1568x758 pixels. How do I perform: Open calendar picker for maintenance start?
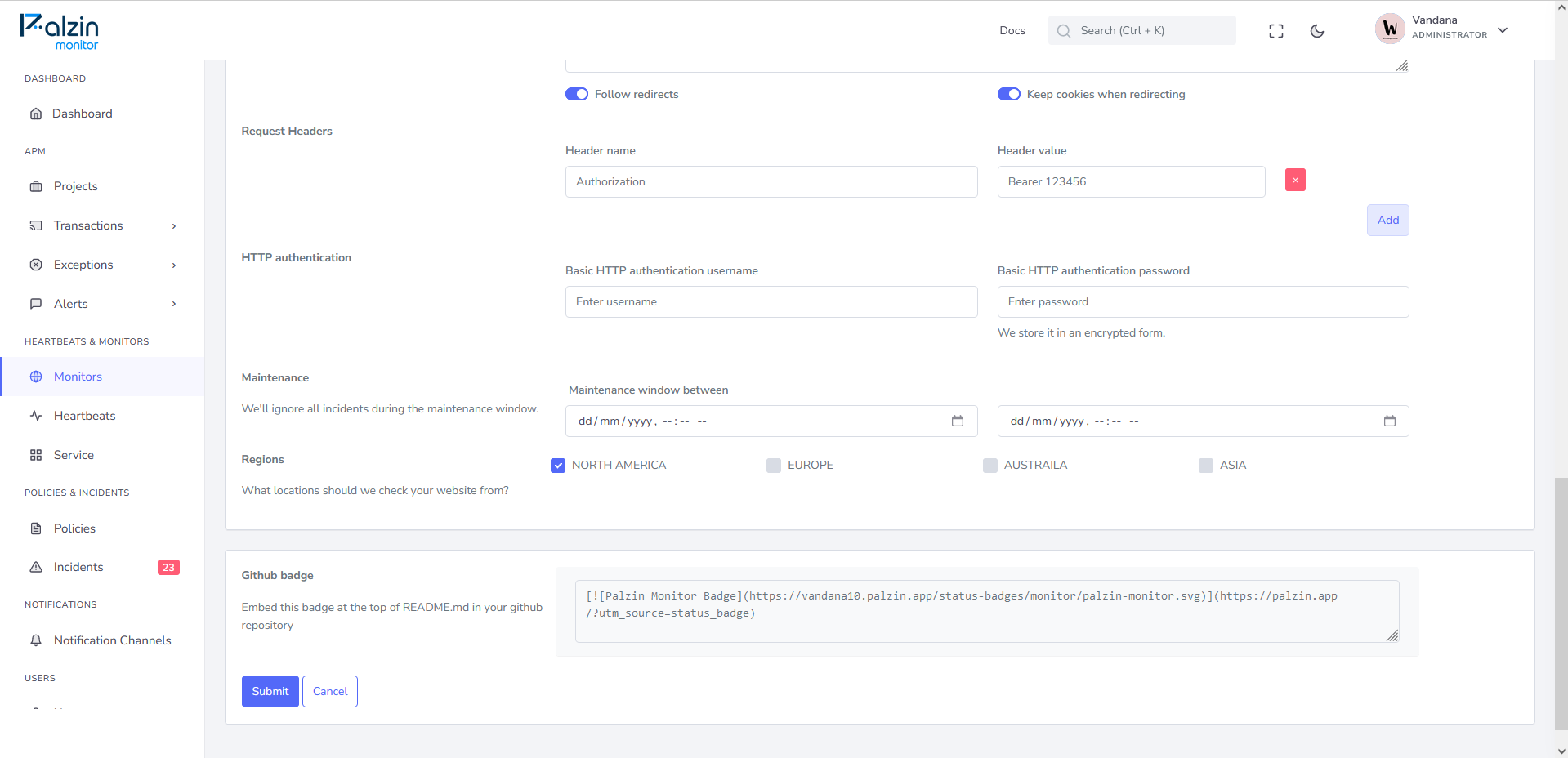pyautogui.click(x=958, y=421)
